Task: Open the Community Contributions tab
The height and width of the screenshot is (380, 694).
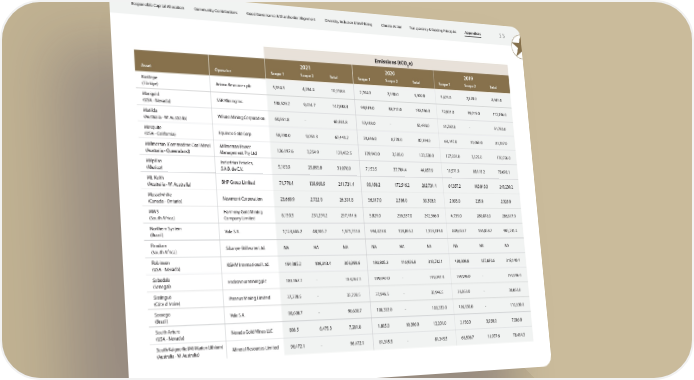Action: [216, 11]
